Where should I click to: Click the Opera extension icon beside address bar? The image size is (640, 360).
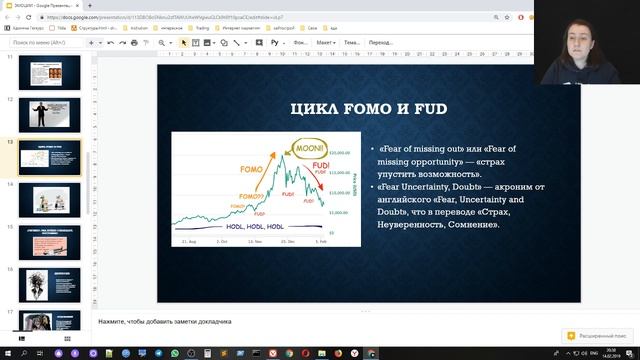[x=521, y=18]
